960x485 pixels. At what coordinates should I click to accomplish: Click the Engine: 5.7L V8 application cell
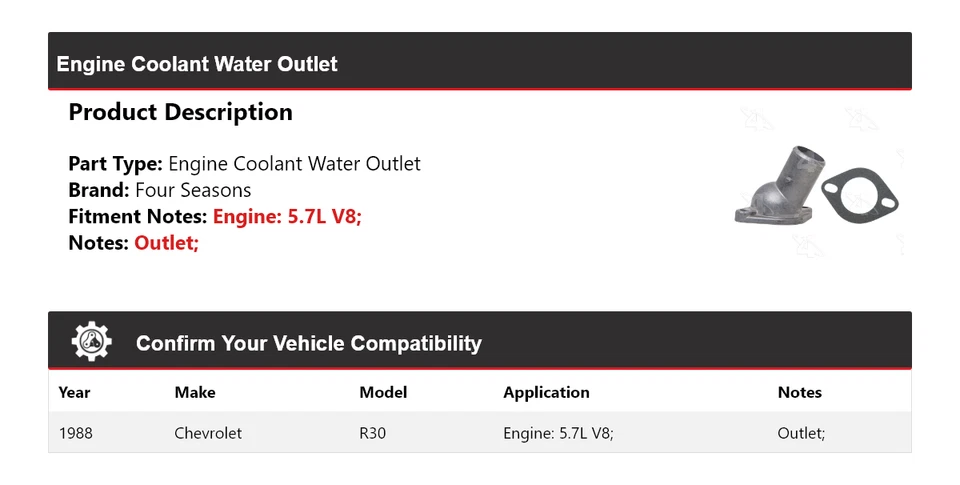[558, 433]
